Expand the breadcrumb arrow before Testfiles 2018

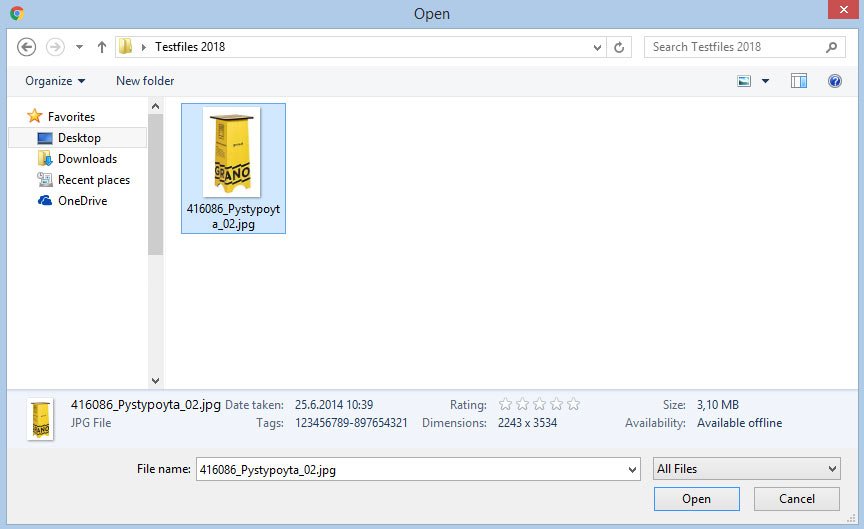[x=143, y=47]
